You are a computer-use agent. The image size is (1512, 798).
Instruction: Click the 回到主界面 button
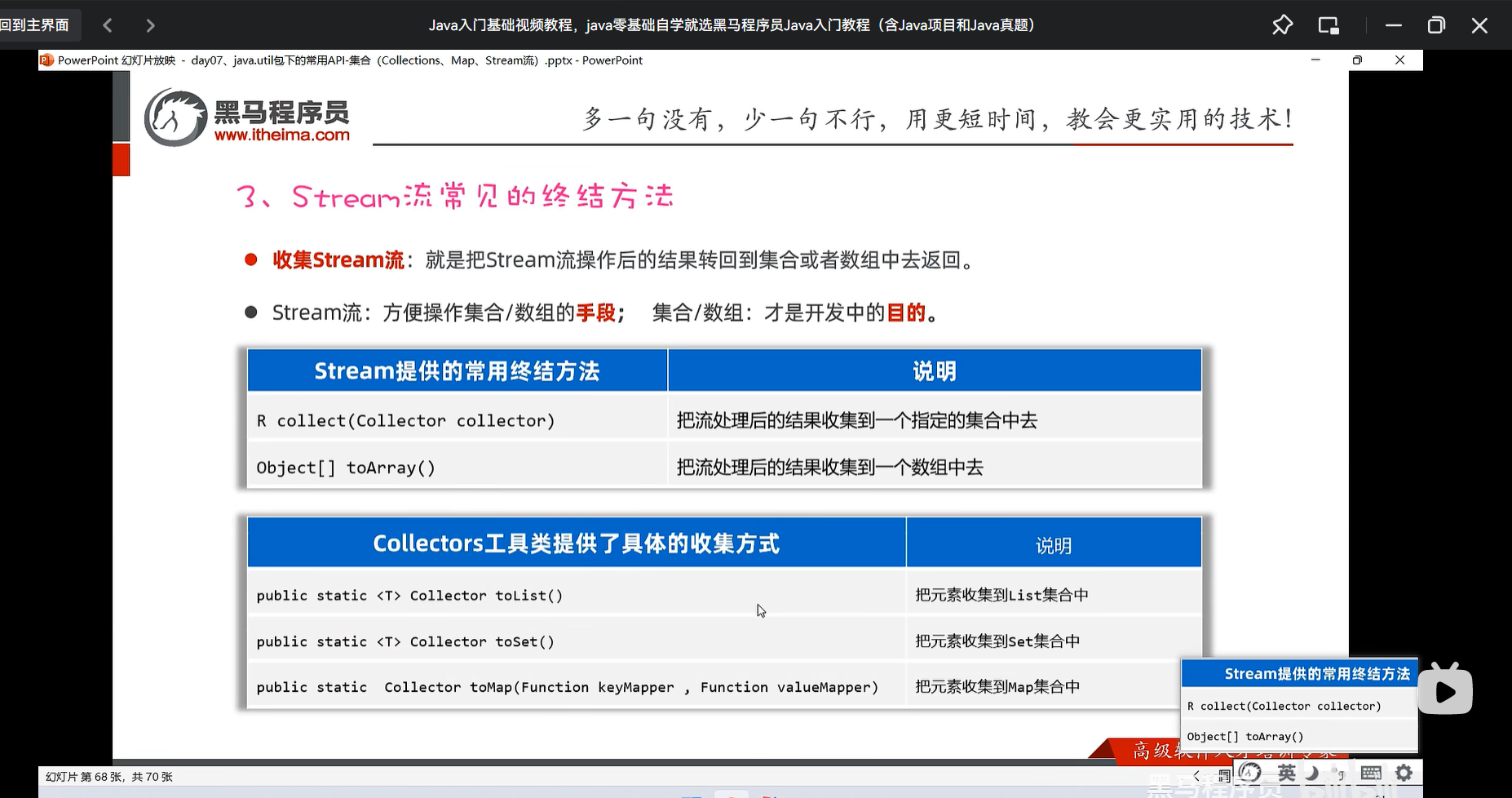coord(31,24)
